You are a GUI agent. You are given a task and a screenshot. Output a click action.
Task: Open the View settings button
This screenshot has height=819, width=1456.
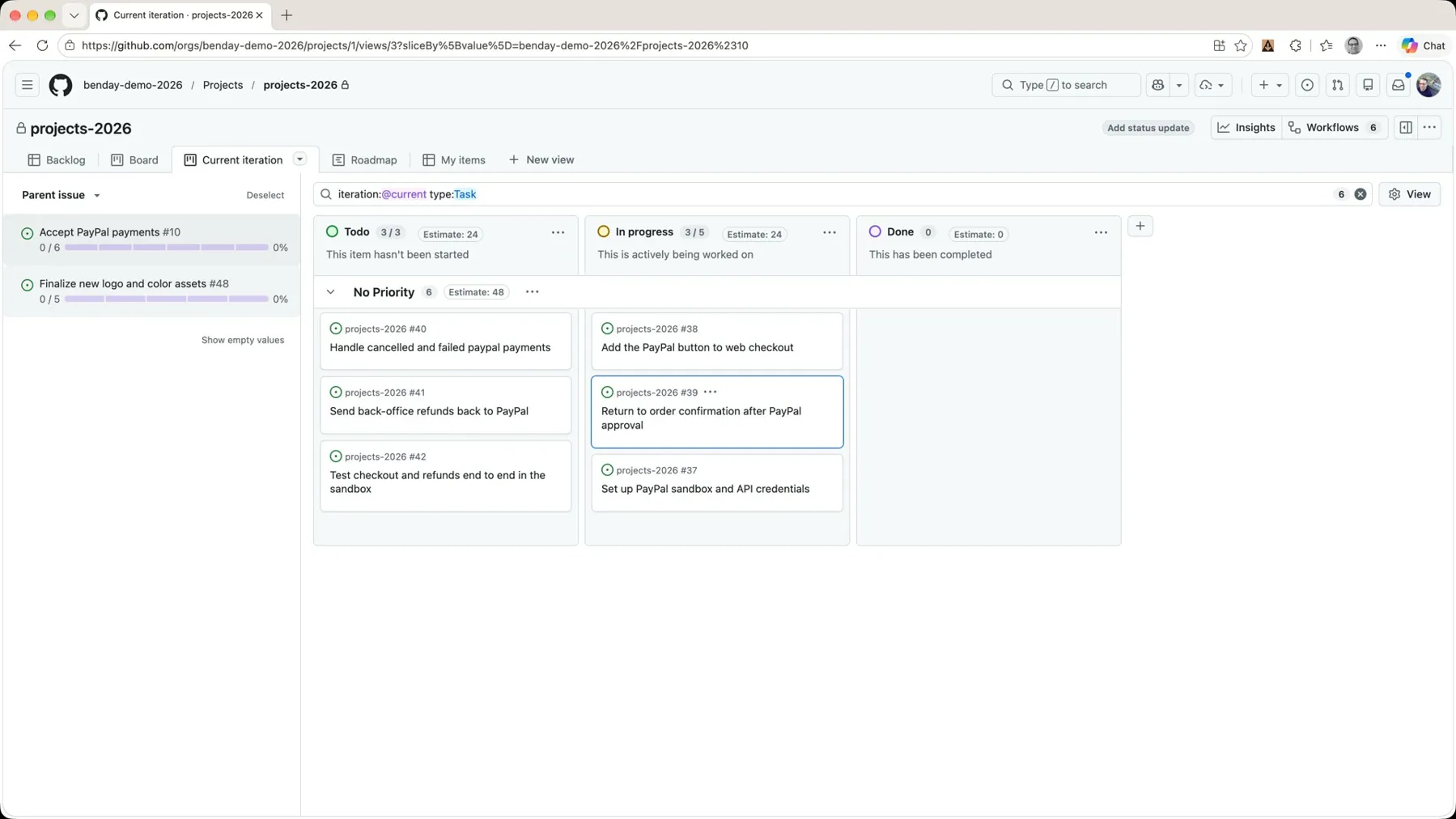[x=1409, y=194]
